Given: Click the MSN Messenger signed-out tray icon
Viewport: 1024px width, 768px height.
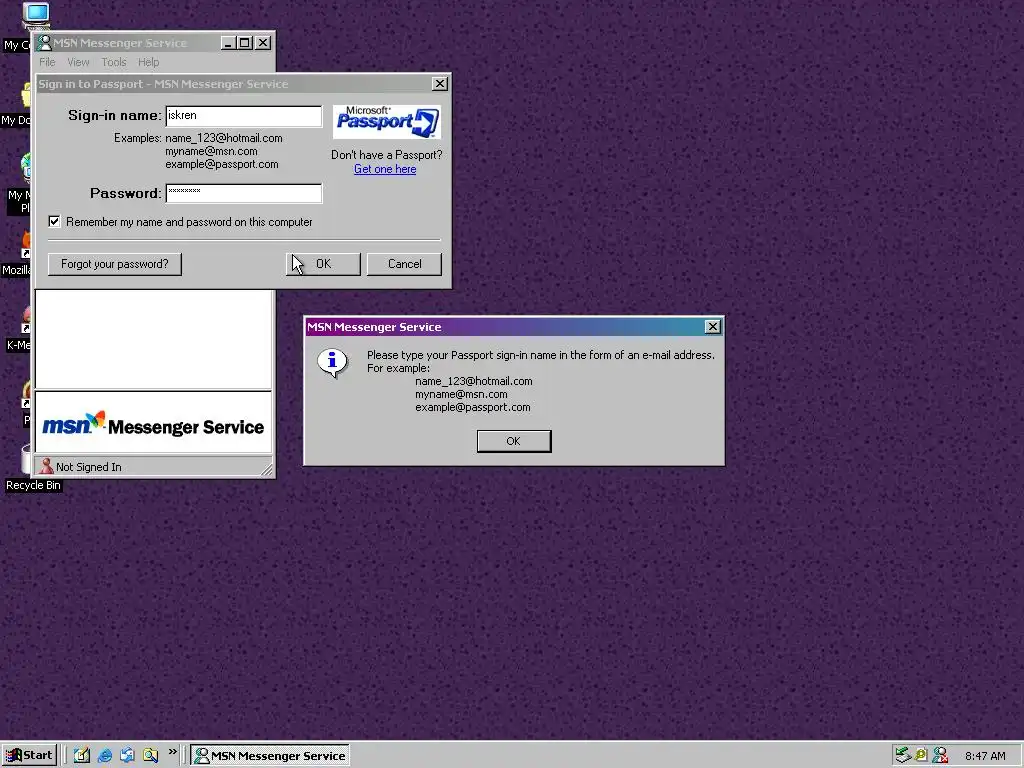Looking at the screenshot, I should click(940, 756).
